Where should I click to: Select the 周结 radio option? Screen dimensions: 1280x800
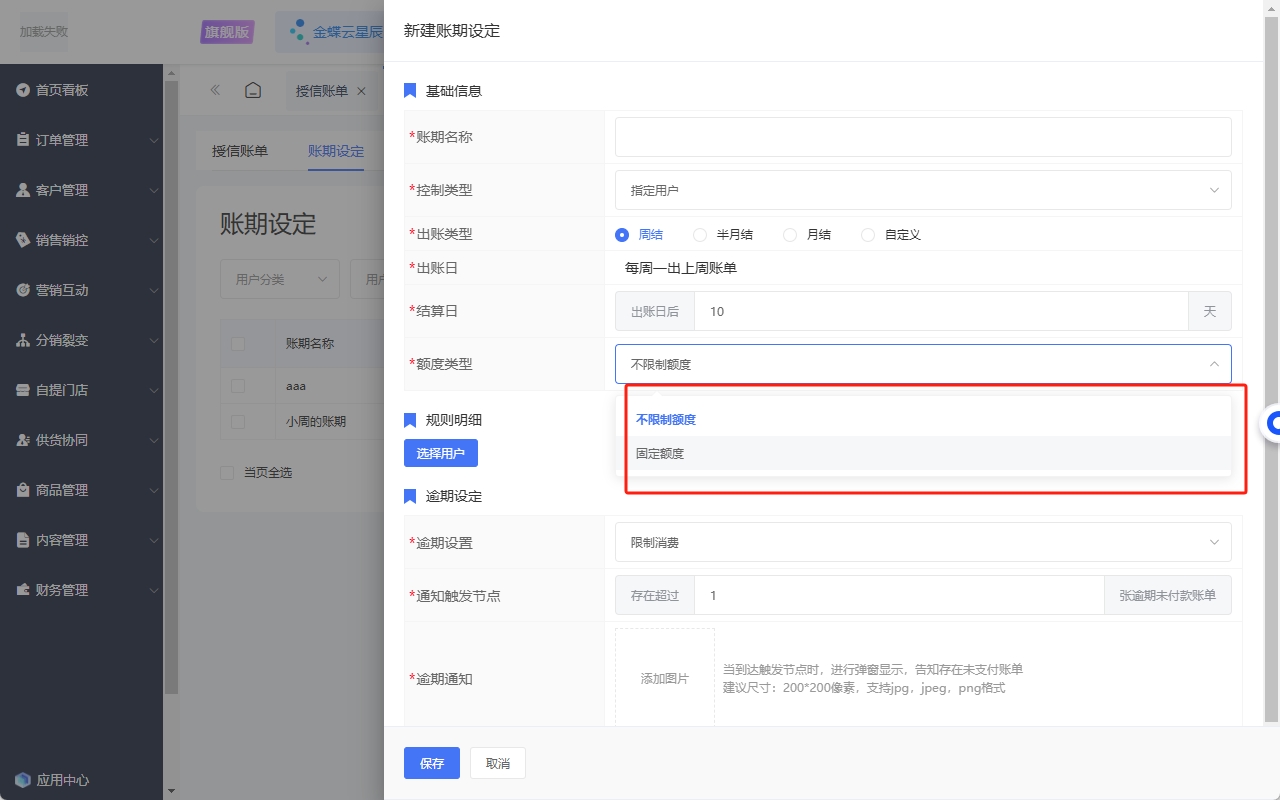click(x=622, y=235)
